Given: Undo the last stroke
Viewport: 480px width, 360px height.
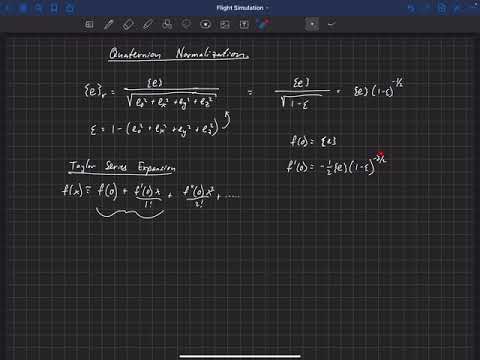Looking at the screenshot, I should click(x=411, y=8).
